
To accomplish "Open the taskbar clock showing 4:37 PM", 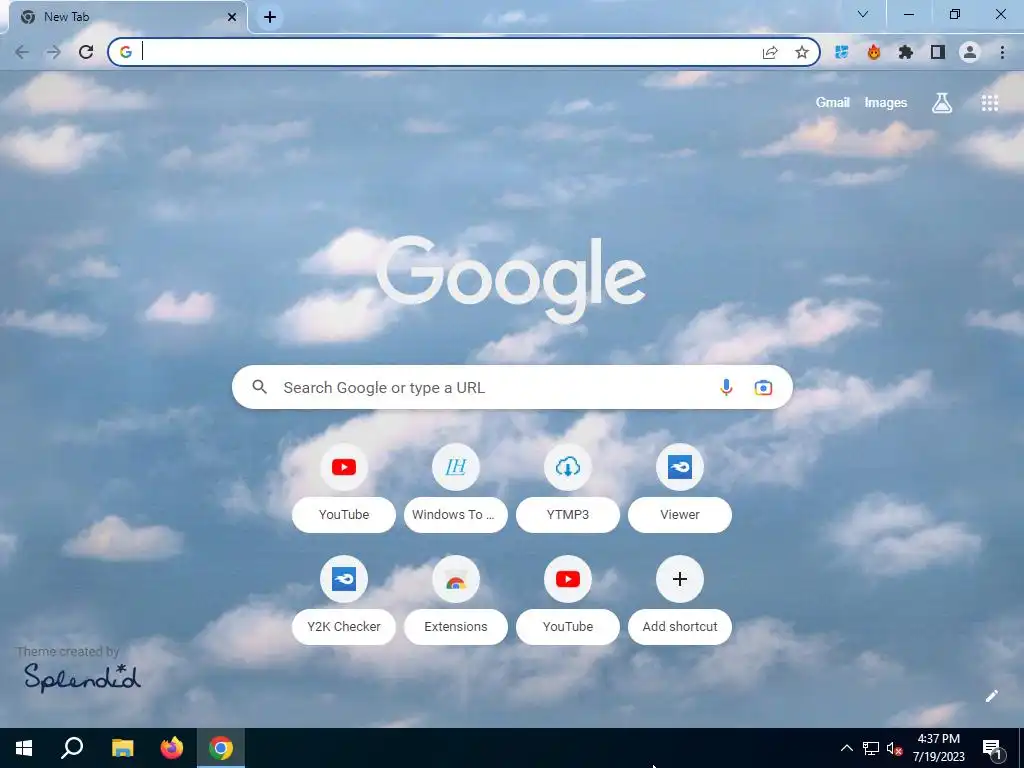I will pyautogui.click(x=938, y=748).
